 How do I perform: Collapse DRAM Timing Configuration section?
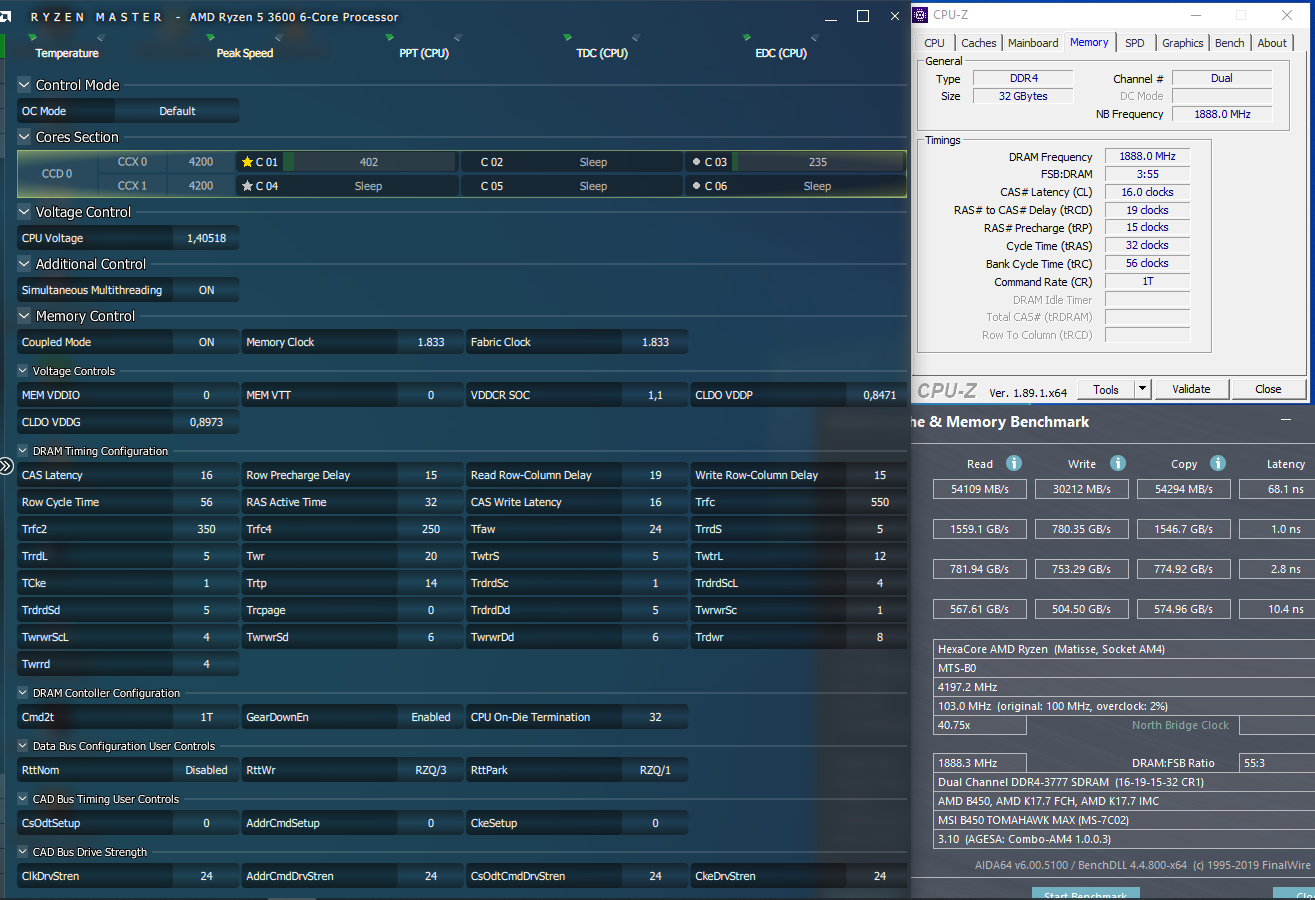[24, 451]
